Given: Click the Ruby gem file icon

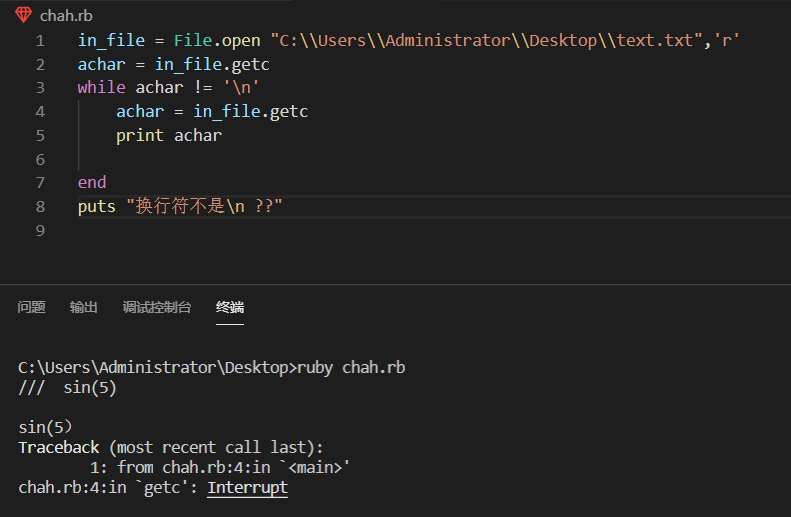Looking at the screenshot, I should (23, 15).
